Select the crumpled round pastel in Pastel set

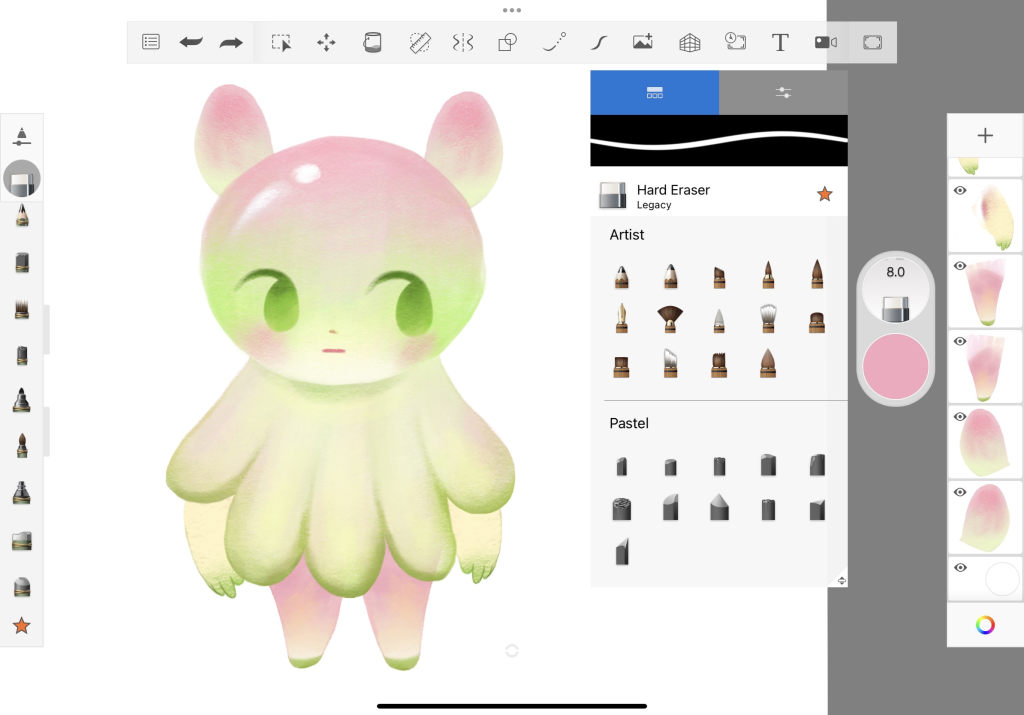coord(622,509)
